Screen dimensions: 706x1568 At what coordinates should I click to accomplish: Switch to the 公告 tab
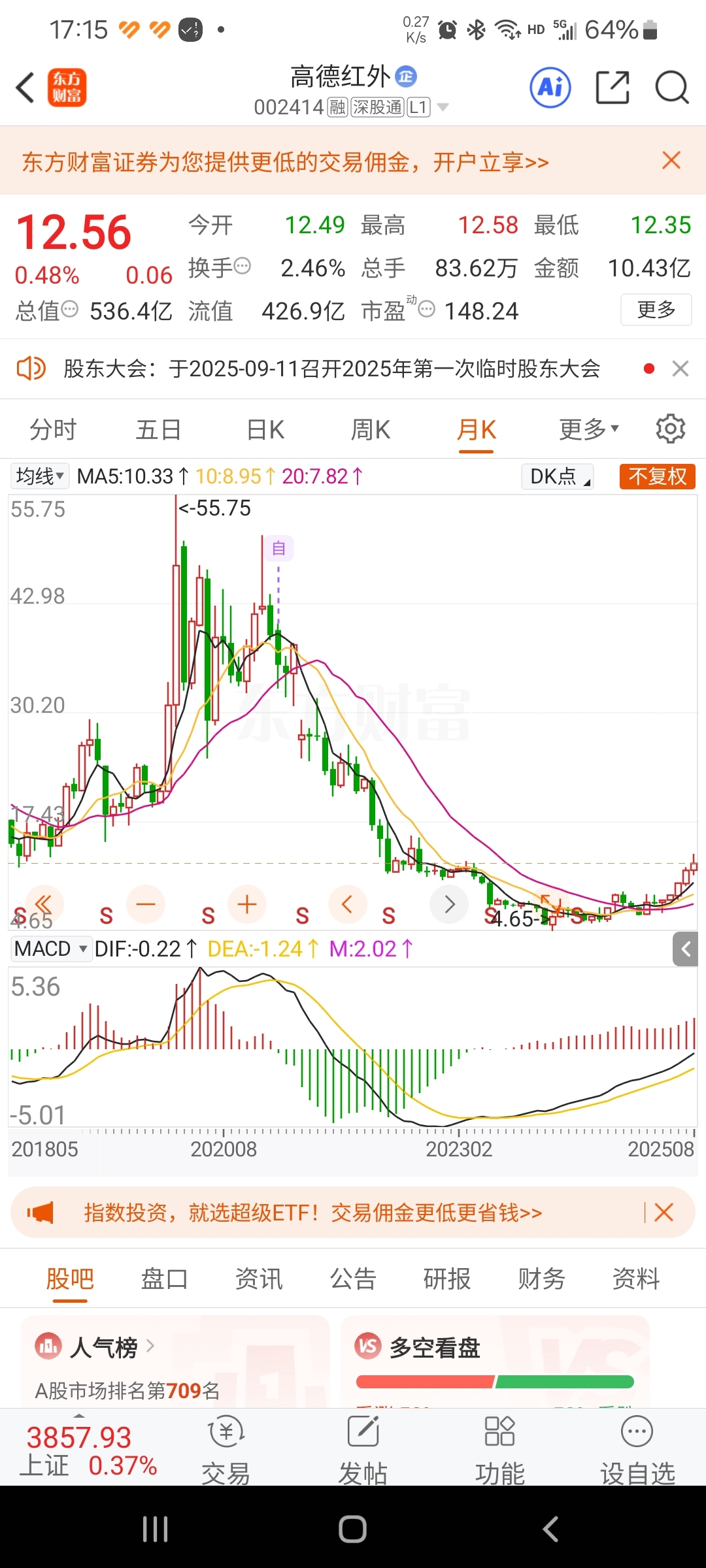pos(353,1279)
